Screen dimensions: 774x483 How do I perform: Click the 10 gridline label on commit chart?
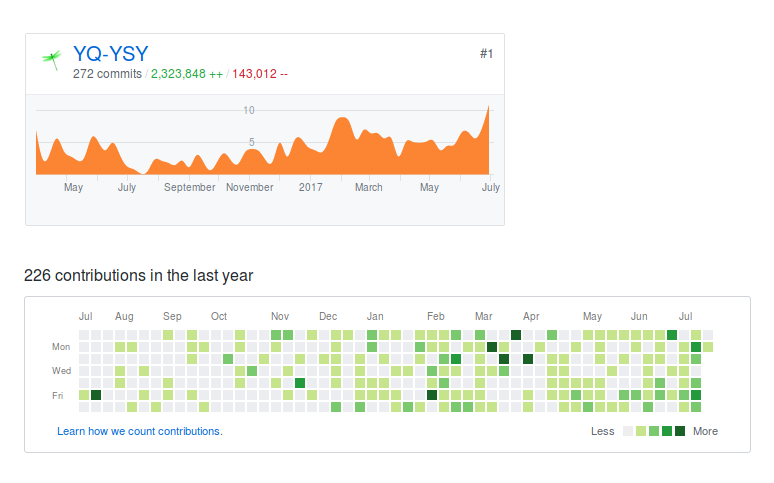[249, 111]
